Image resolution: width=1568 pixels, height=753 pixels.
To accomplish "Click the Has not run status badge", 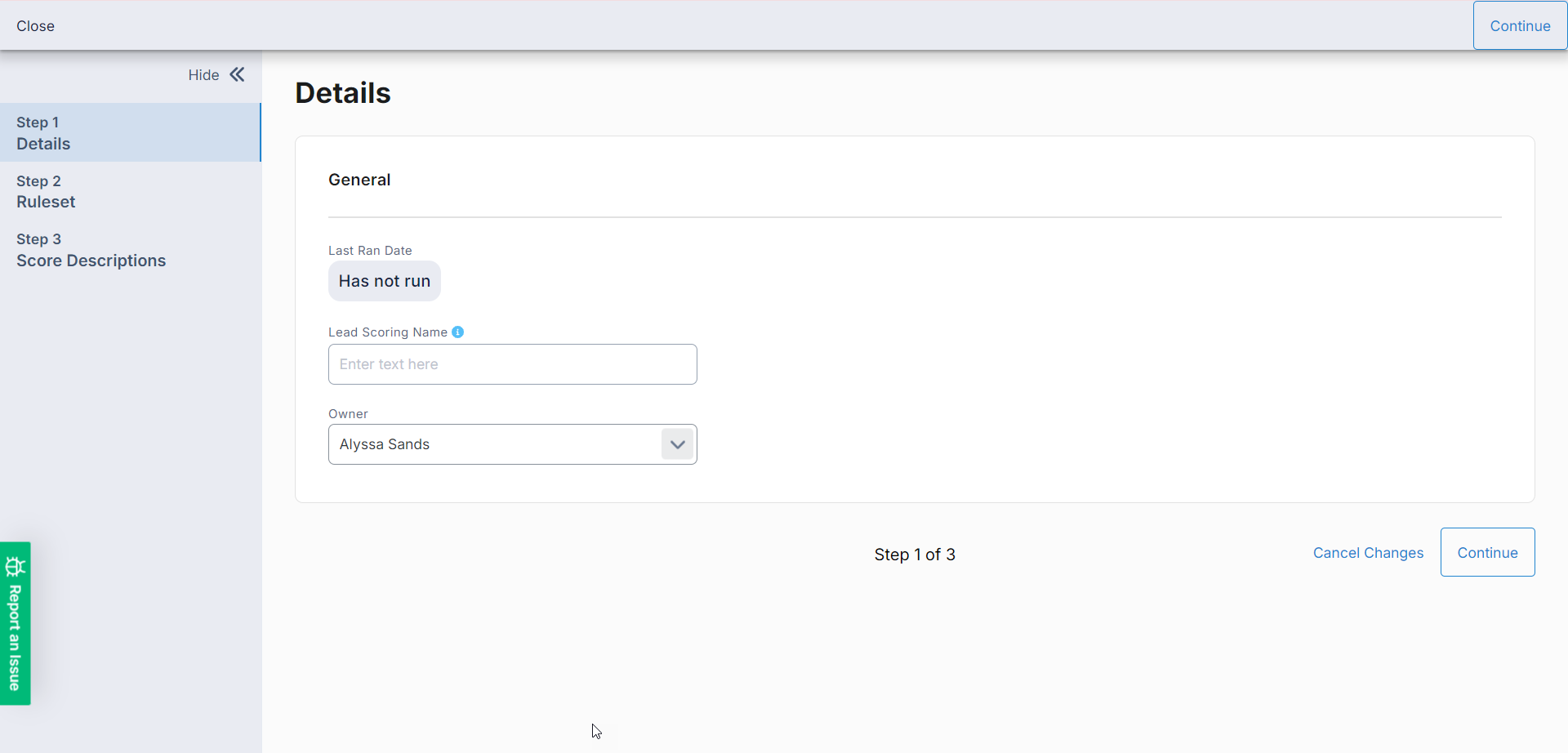I will point(384,281).
